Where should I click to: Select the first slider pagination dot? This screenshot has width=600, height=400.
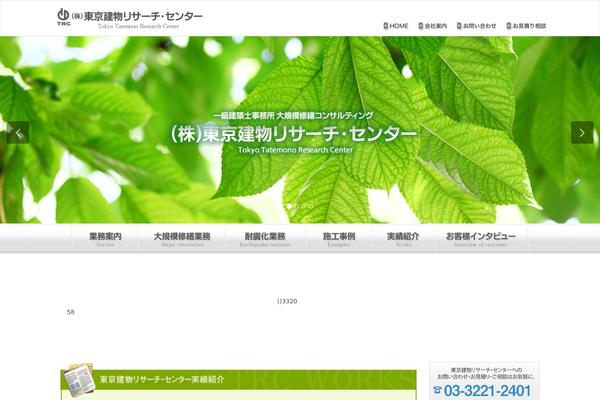point(289,206)
